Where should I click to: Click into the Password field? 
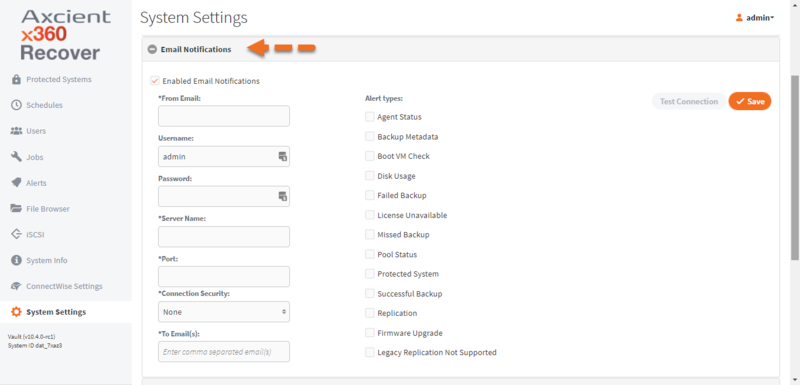(x=224, y=196)
